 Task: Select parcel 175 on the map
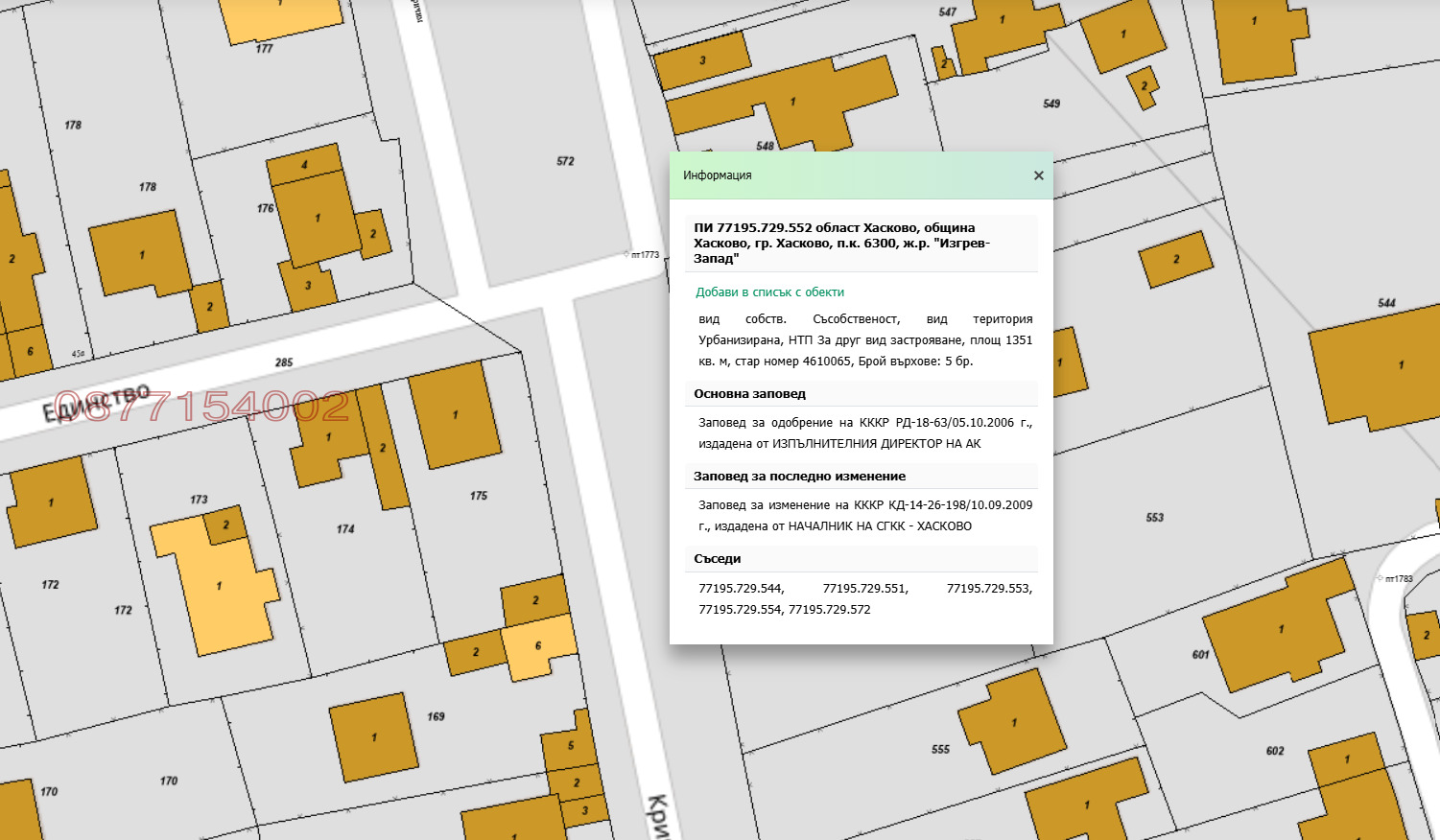(479, 496)
